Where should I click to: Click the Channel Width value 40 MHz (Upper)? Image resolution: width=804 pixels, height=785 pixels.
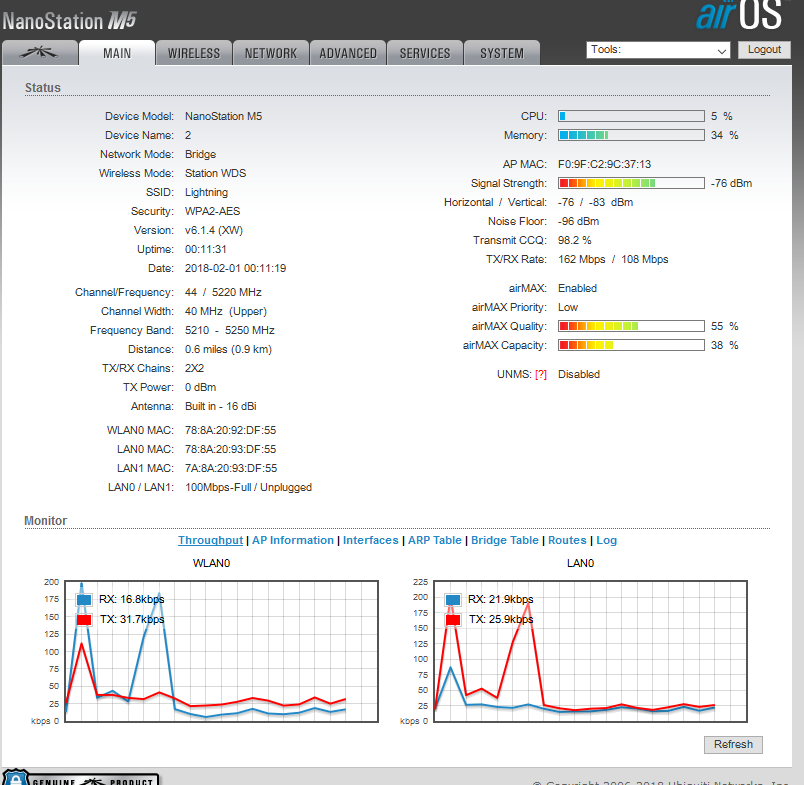(226, 311)
